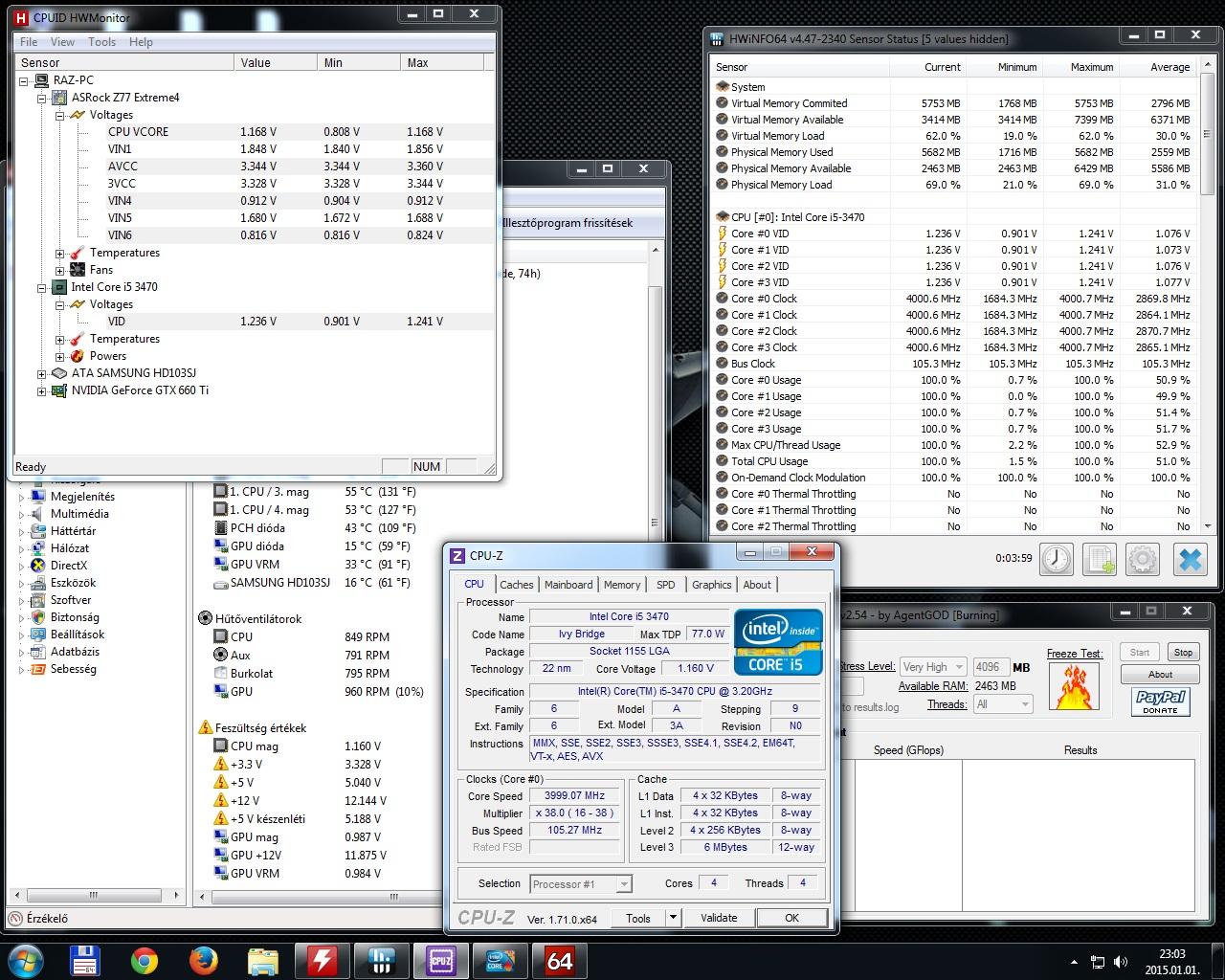Expand Temperatures under ASRock Z77 Extreme4
The width and height of the screenshot is (1225, 980).
click(x=60, y=254)
